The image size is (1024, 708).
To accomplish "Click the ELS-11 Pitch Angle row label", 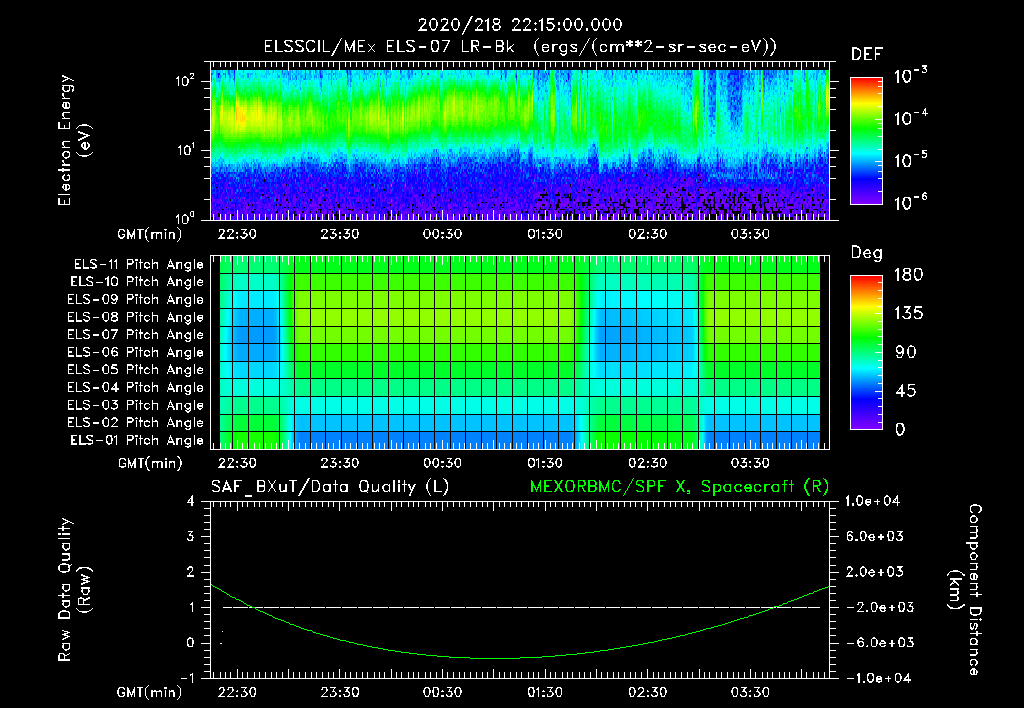I will coord(138,265).
